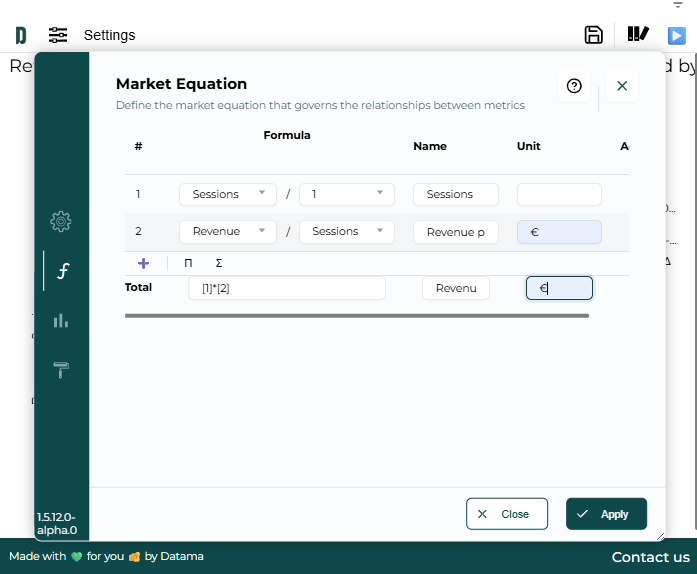Select the formula function sidebar tab
Viewport: 697px width, 574px height.
click(62, 271)
